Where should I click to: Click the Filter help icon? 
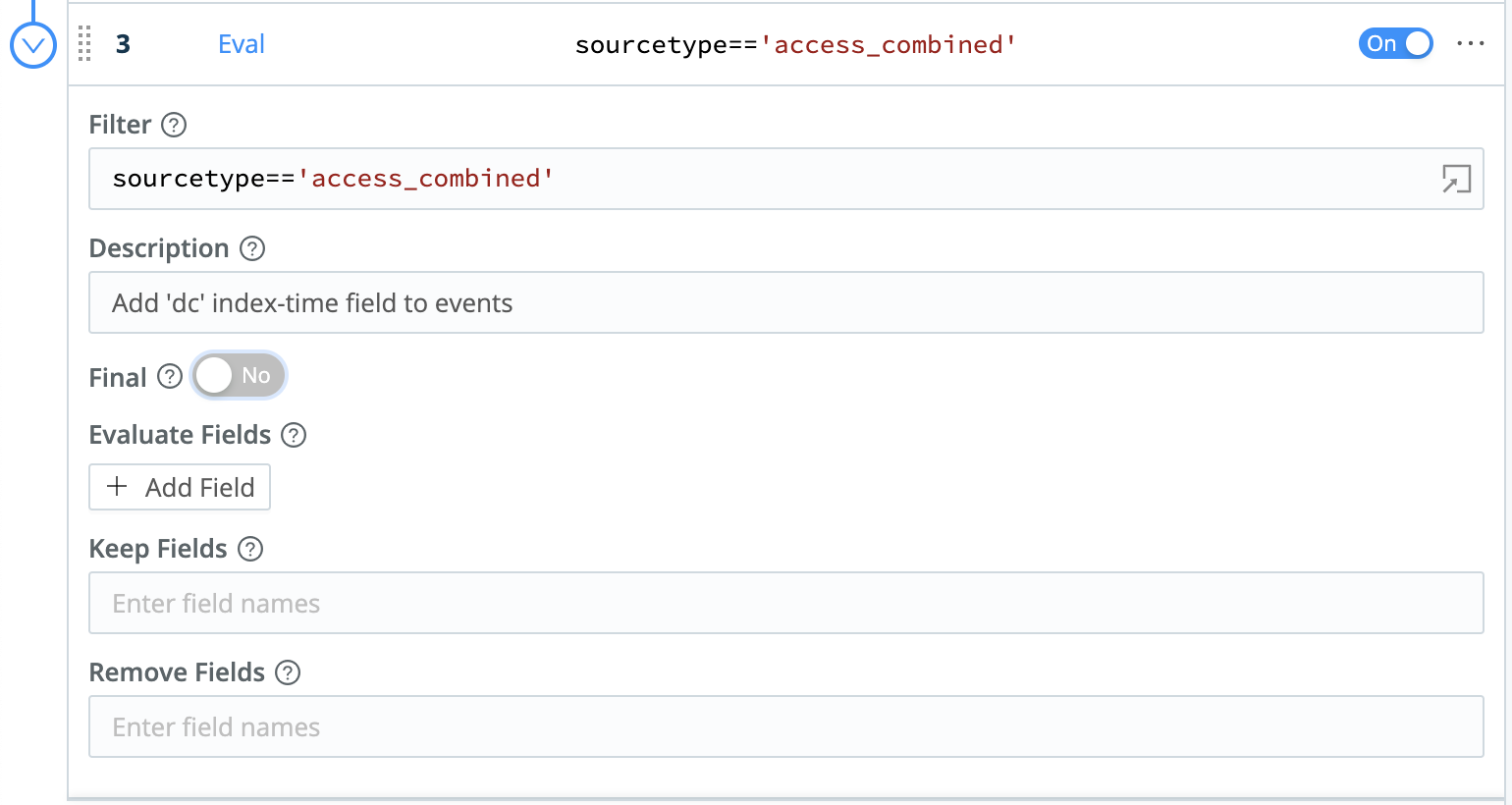(x=175, y=125)
